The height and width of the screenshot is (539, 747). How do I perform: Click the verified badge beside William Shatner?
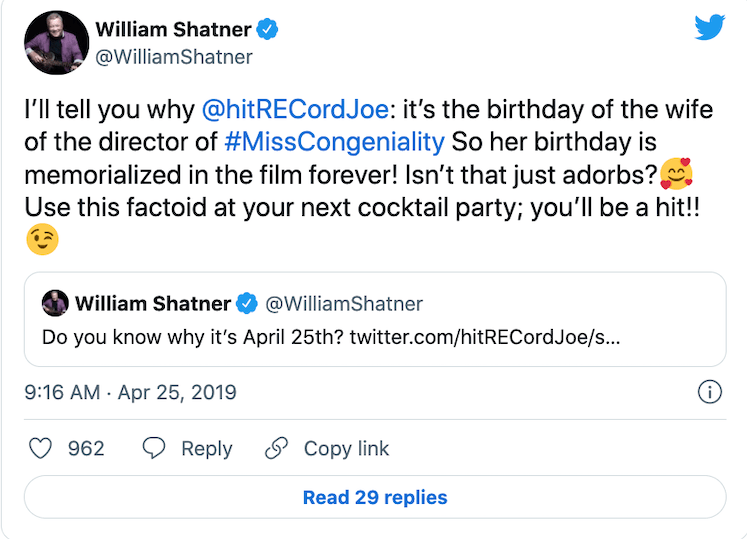pyautogui.click(x=268, y=30)
